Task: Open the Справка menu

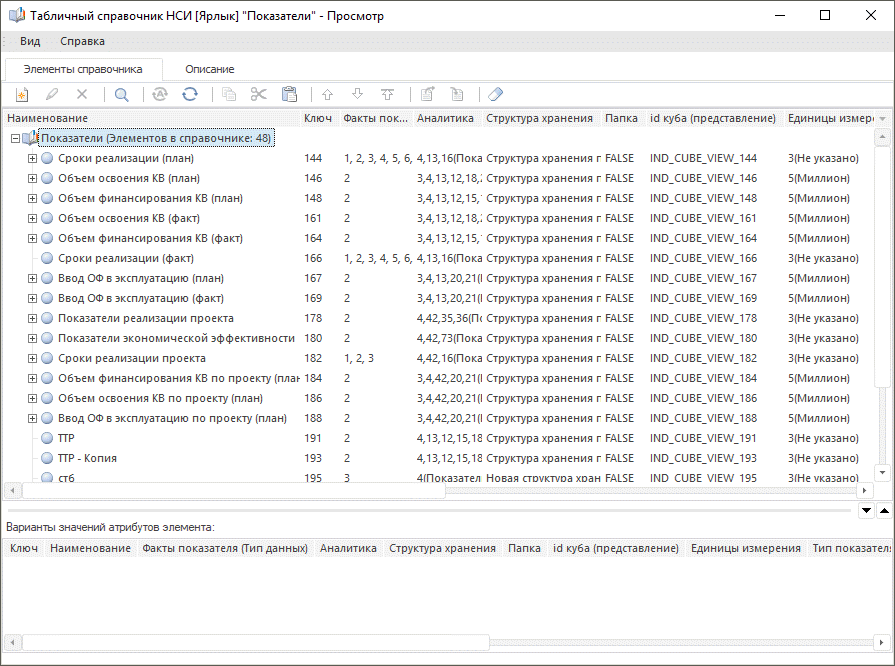Action: click(x=82, y=41)
